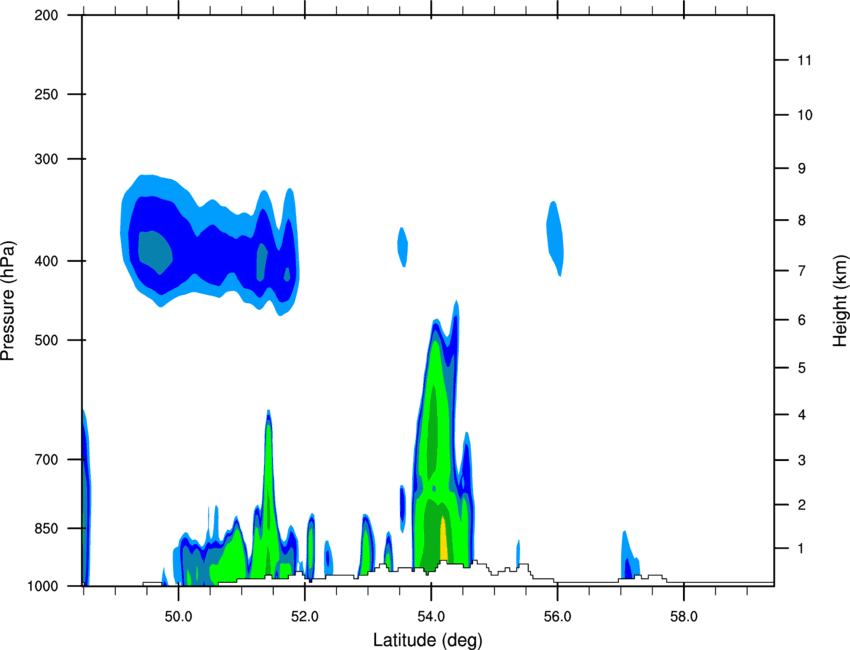Click the 58.0 latitude tick label
850x650 pixels.
(684, 616)
